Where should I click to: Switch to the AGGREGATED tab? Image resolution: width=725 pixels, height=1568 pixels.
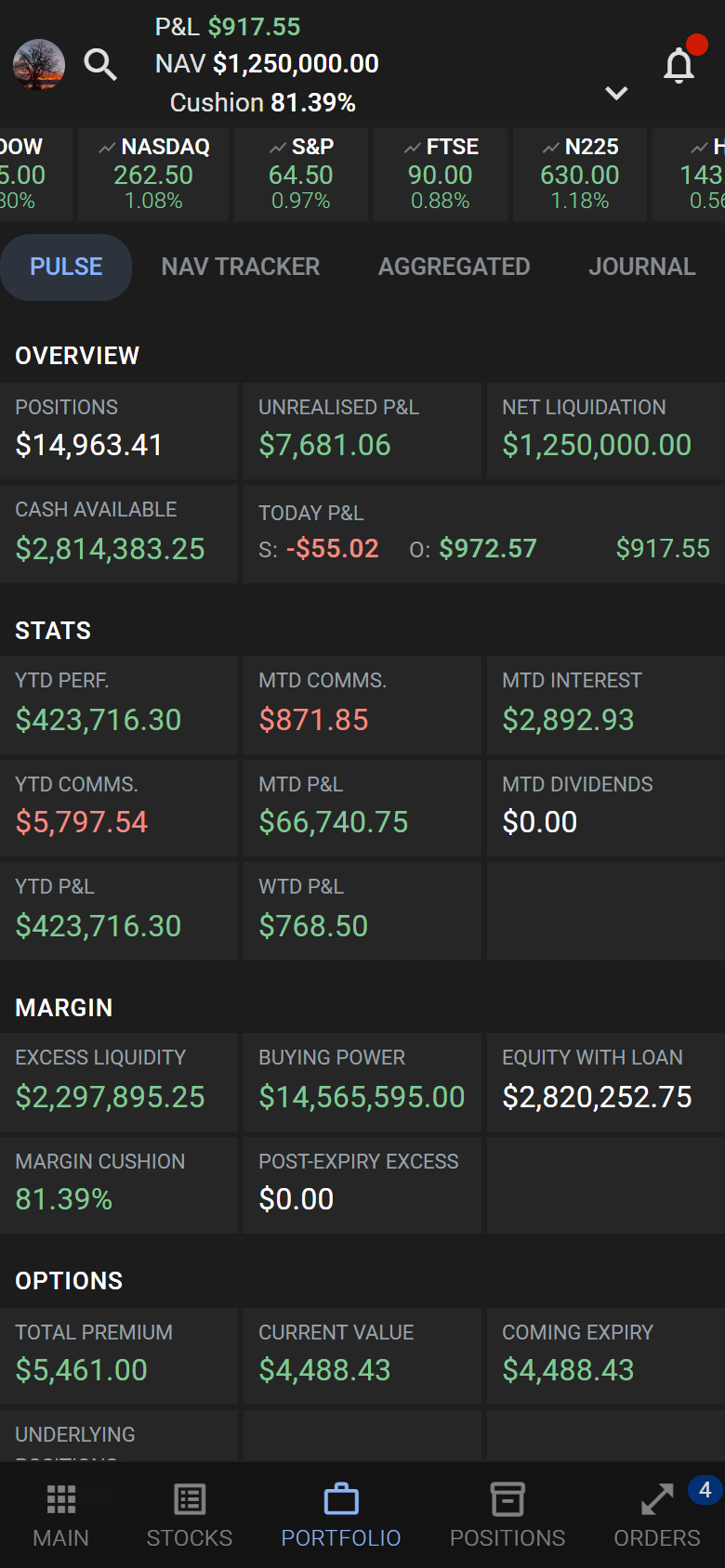tap(454, 268)
